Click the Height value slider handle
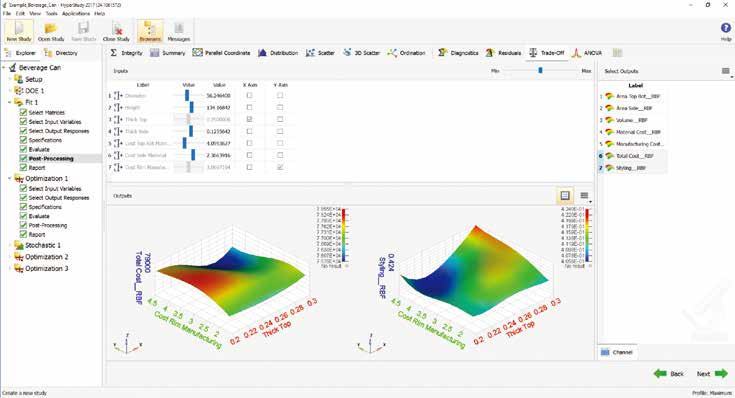The width and height of the screenshot is (735, 398). (191, 107)
